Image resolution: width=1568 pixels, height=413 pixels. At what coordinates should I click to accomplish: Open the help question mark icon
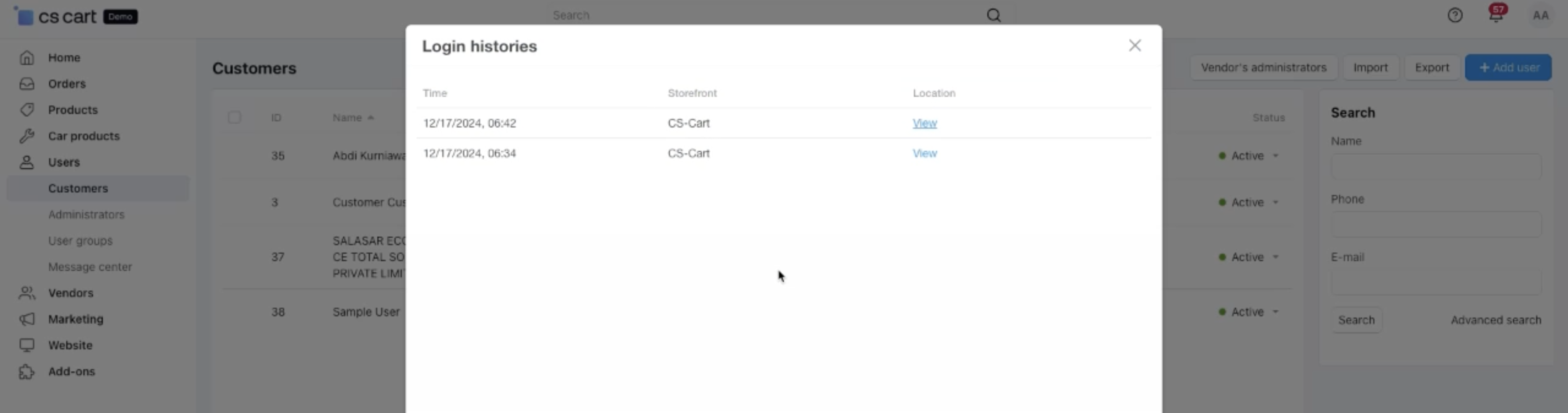pyautogui.click(x=1454, y=15)
